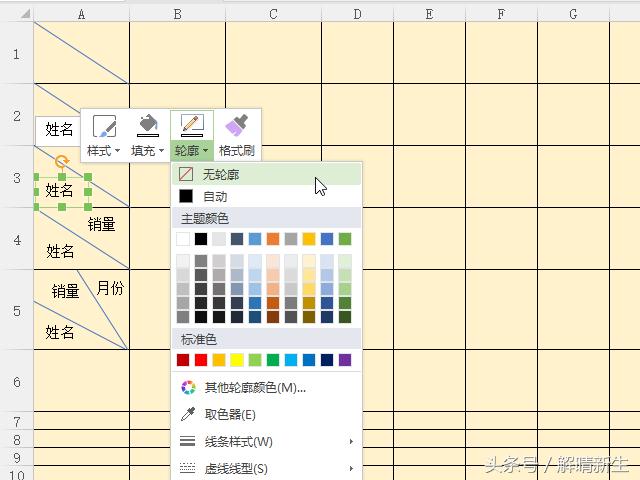This screenshot has width=640, height=480.
Task: Pick the light blue standard color swatch
Action: point(291,360)
